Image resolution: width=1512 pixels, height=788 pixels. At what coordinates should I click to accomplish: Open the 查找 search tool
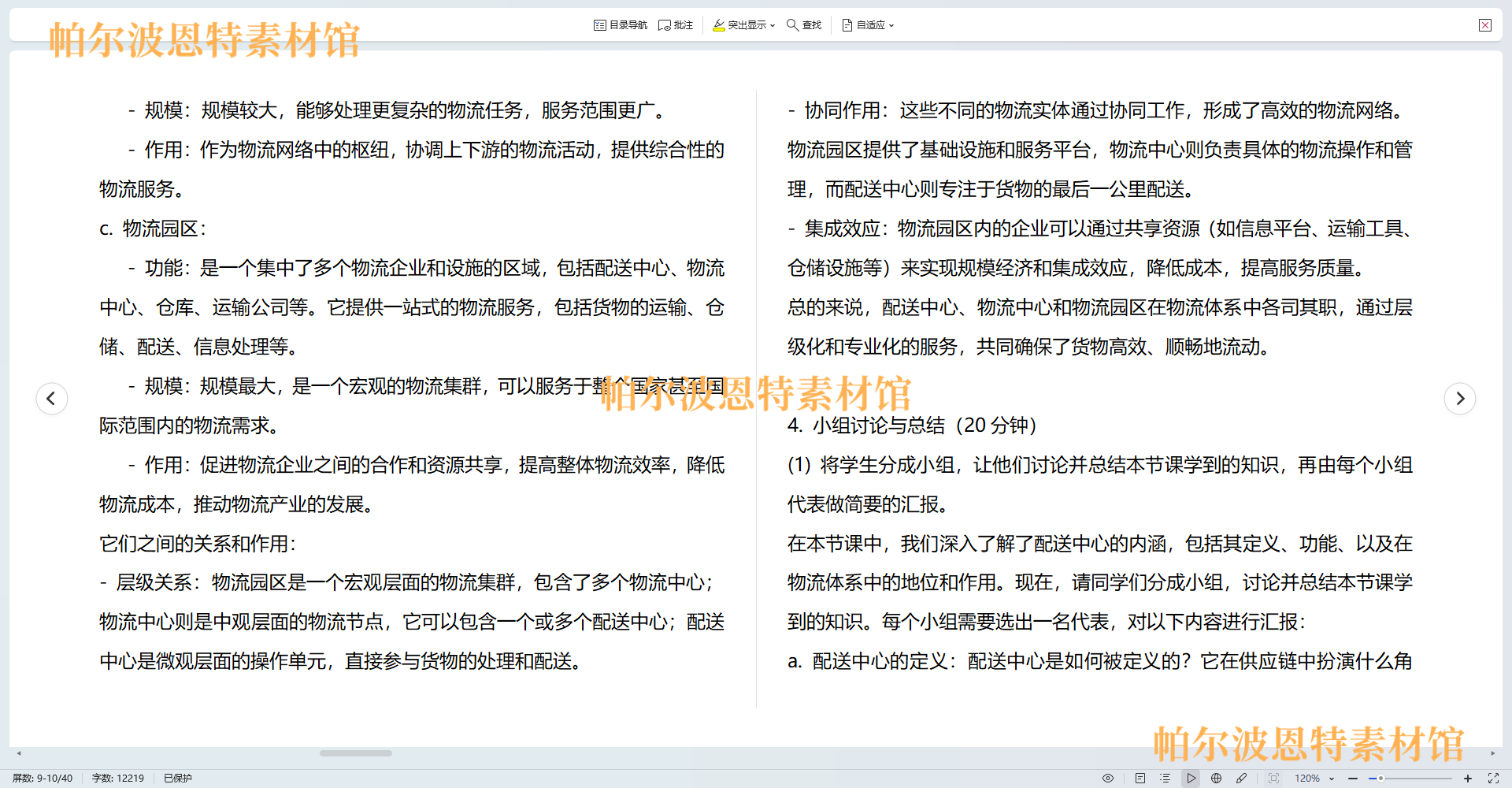tap(804, 25)
